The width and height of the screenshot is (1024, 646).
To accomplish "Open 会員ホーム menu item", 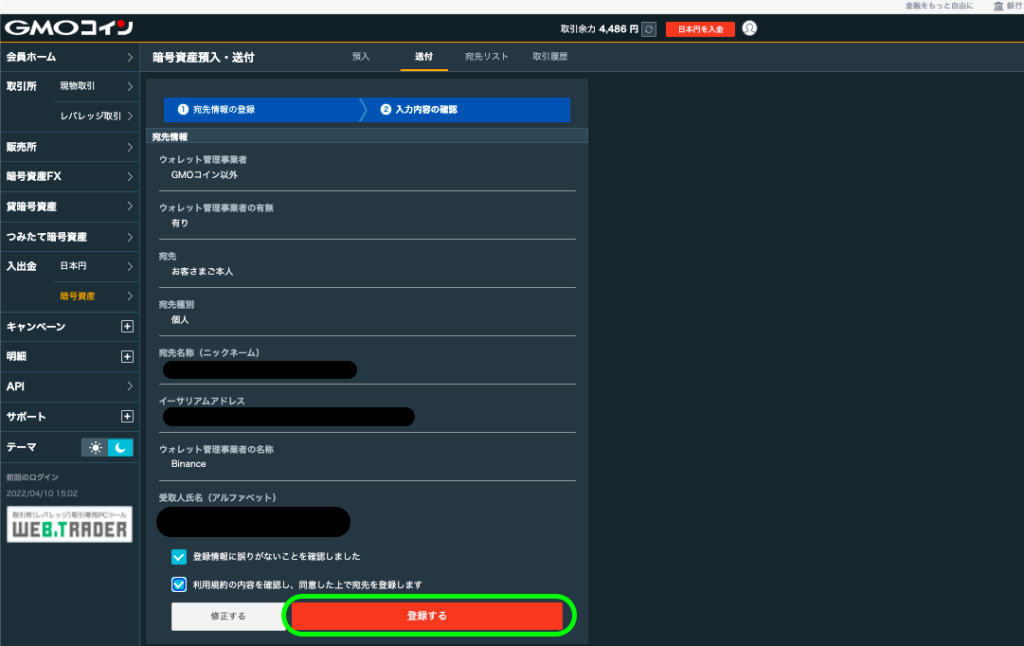I will pyautogui.click(x=69, y=57).
